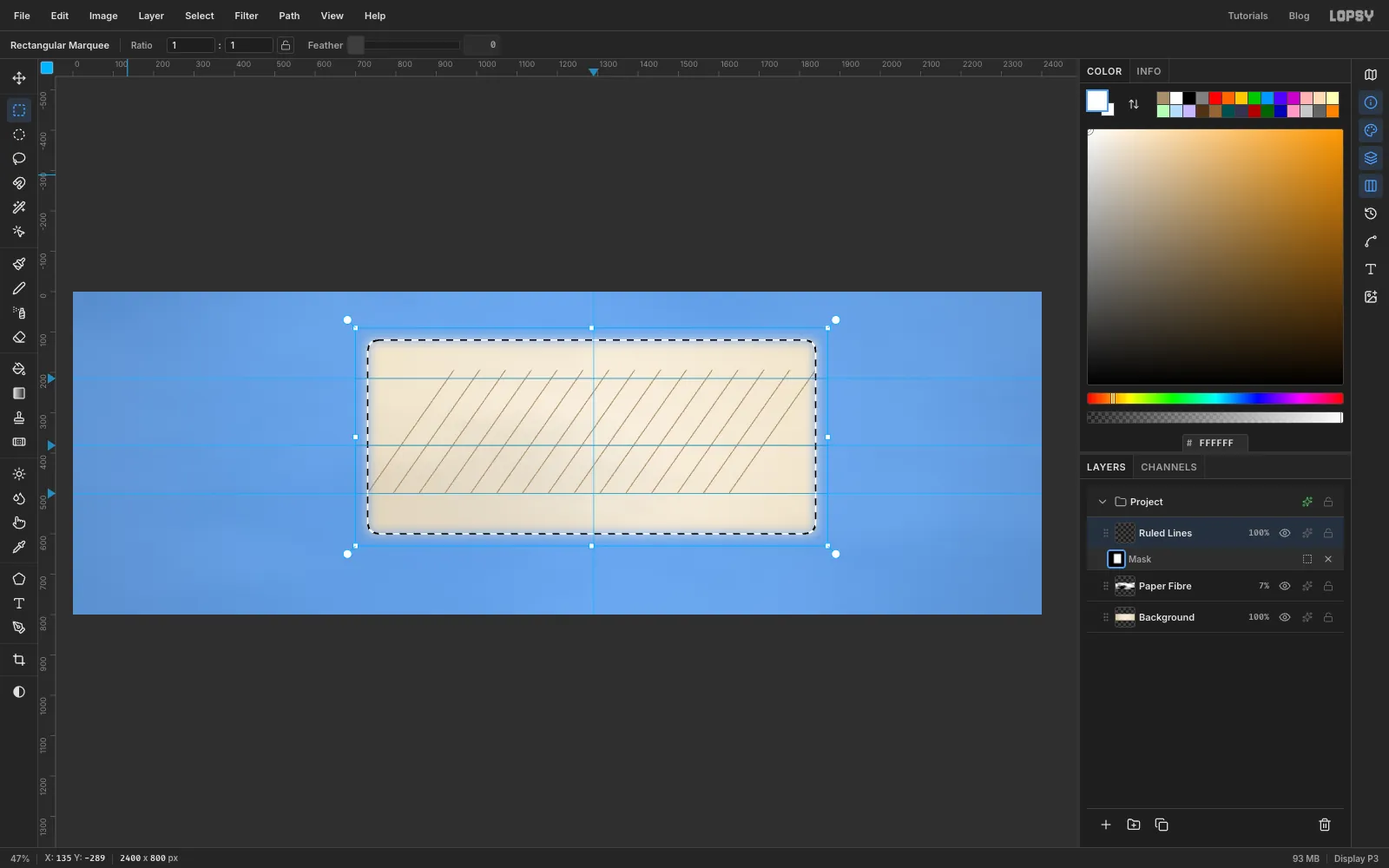Toggle the ratio lock button
Image resolution: width=1389 pixels, height=868 pixels.
click(x=286, y=45)
